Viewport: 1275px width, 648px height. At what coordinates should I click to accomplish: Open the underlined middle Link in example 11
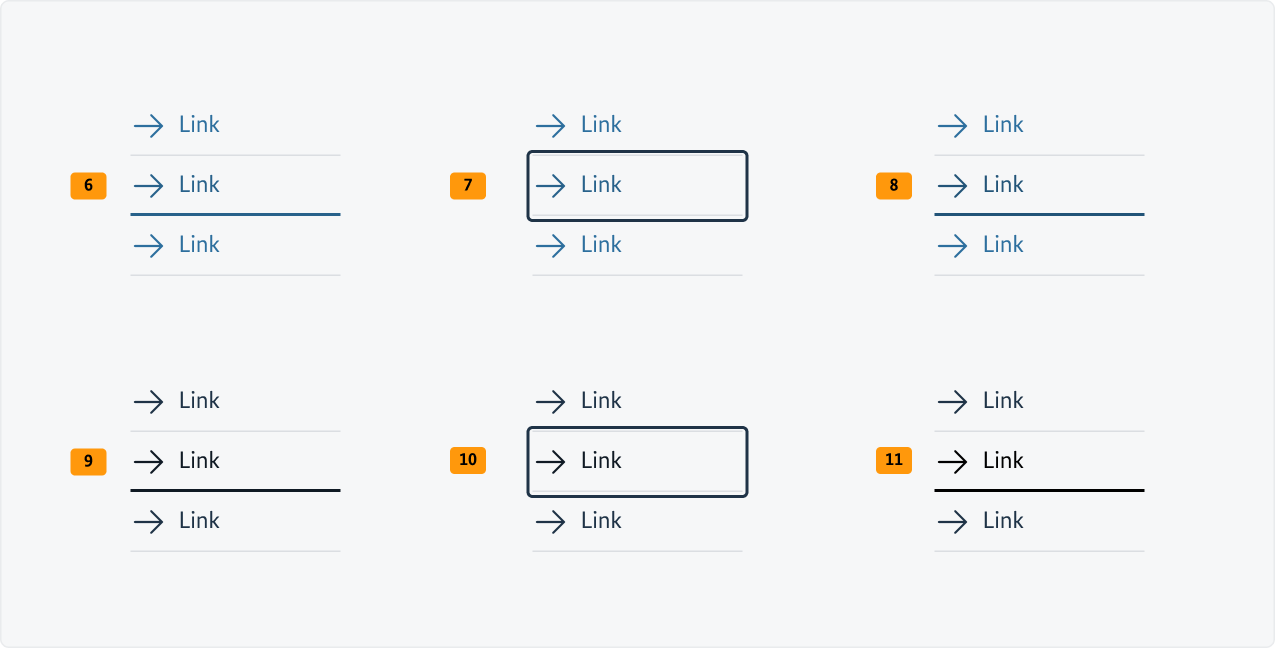point(1003,461)
